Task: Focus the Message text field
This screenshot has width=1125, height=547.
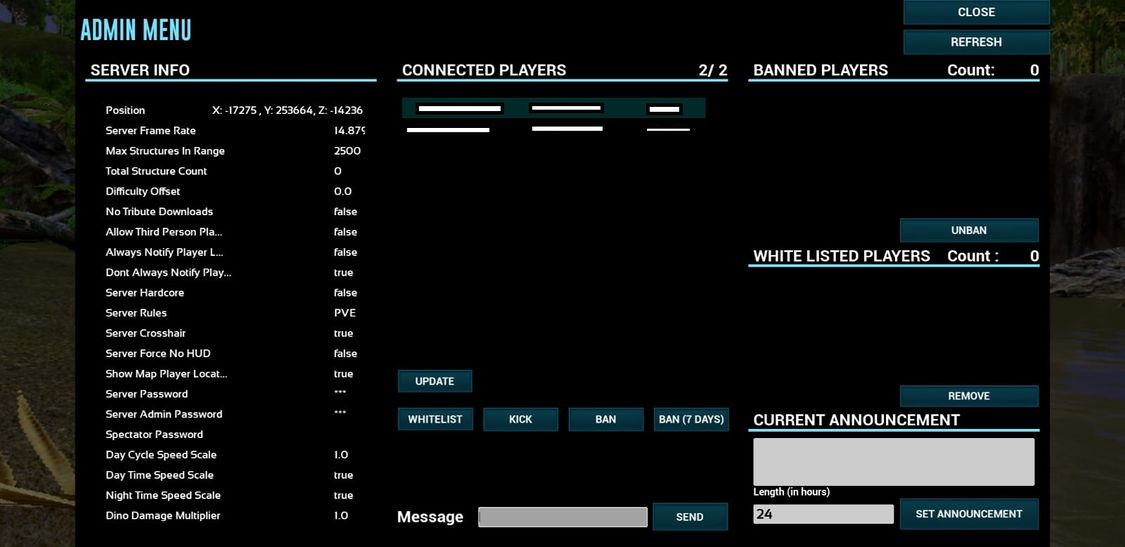Action: (562, 517)
